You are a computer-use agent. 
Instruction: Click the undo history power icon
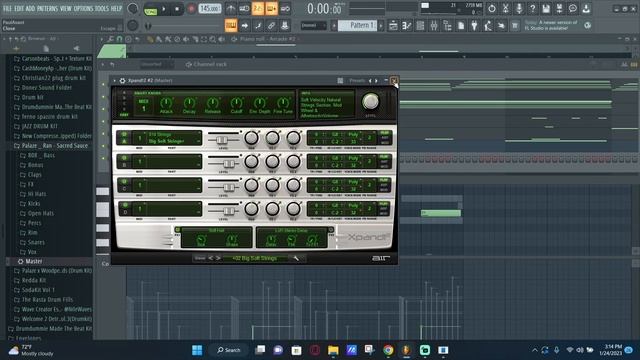point(491,8)
